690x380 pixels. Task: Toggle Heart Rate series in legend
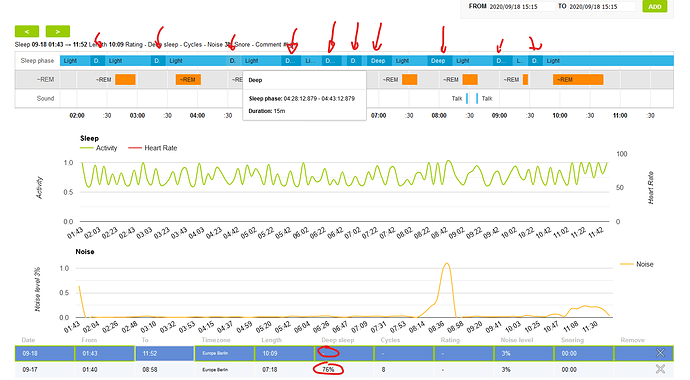(x=153, y=148)
